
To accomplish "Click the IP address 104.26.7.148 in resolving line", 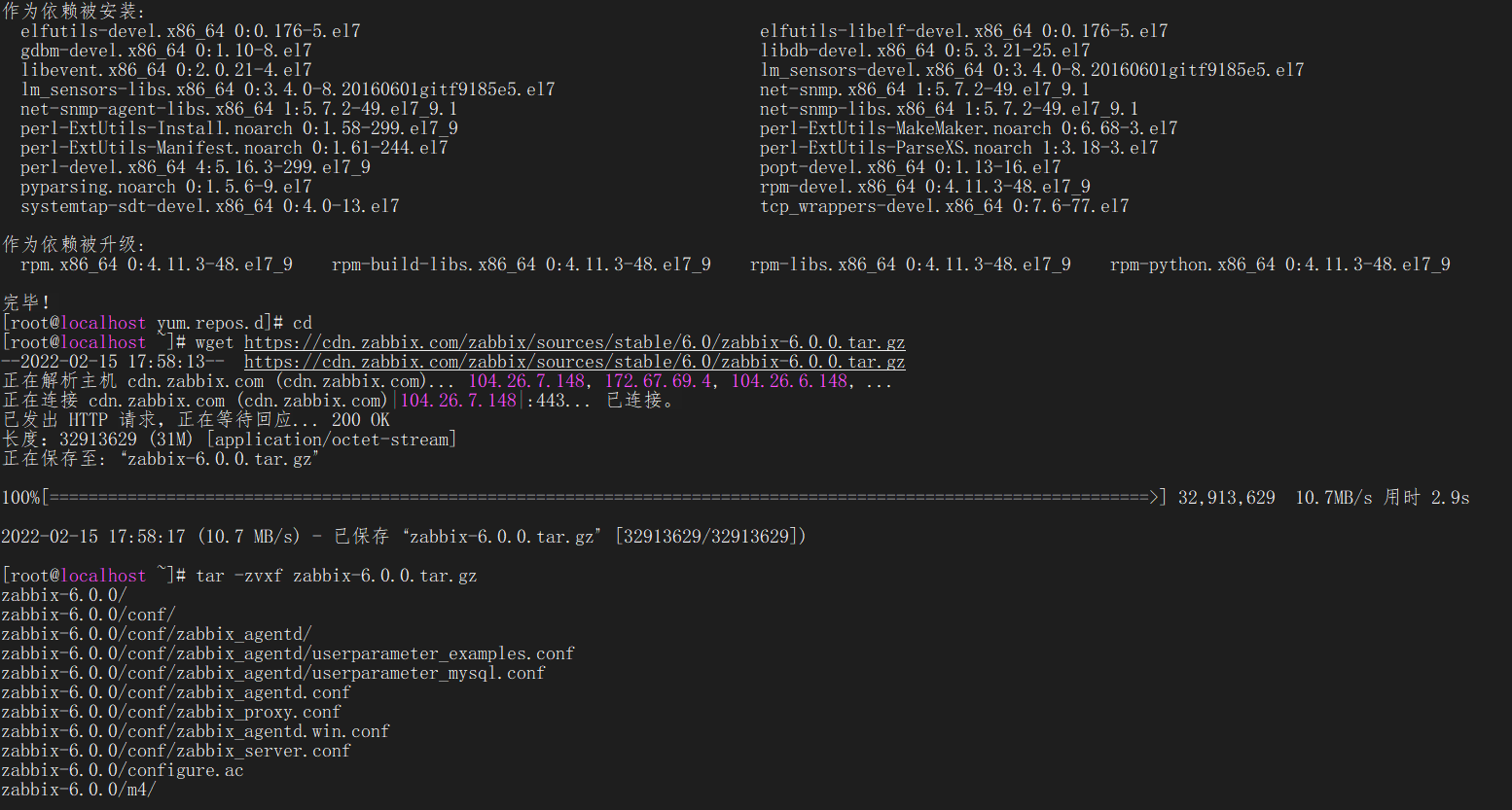I will tap(526, 381).
